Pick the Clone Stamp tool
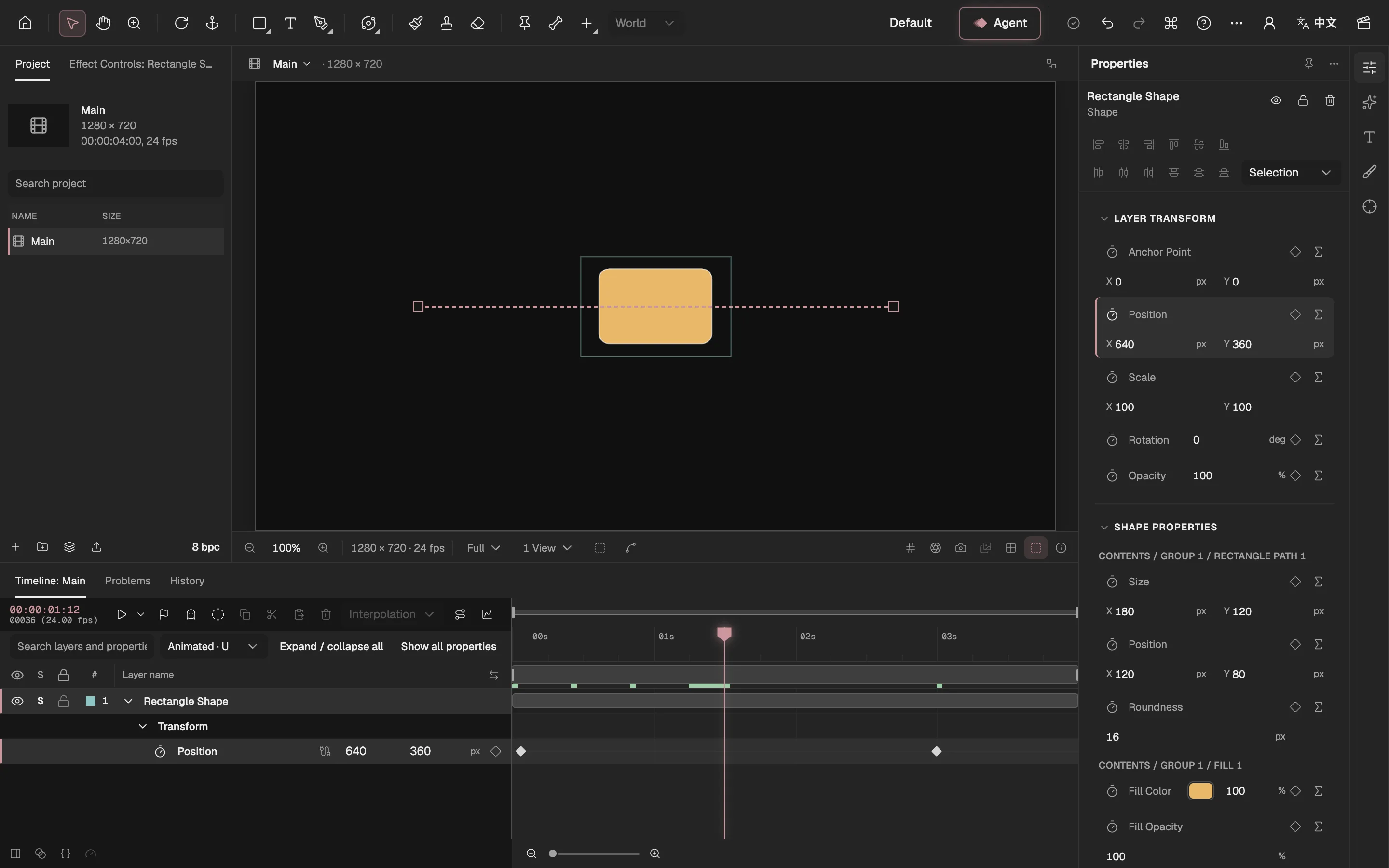This screenshot has height=868, width=1389. [x=447, y=23]
